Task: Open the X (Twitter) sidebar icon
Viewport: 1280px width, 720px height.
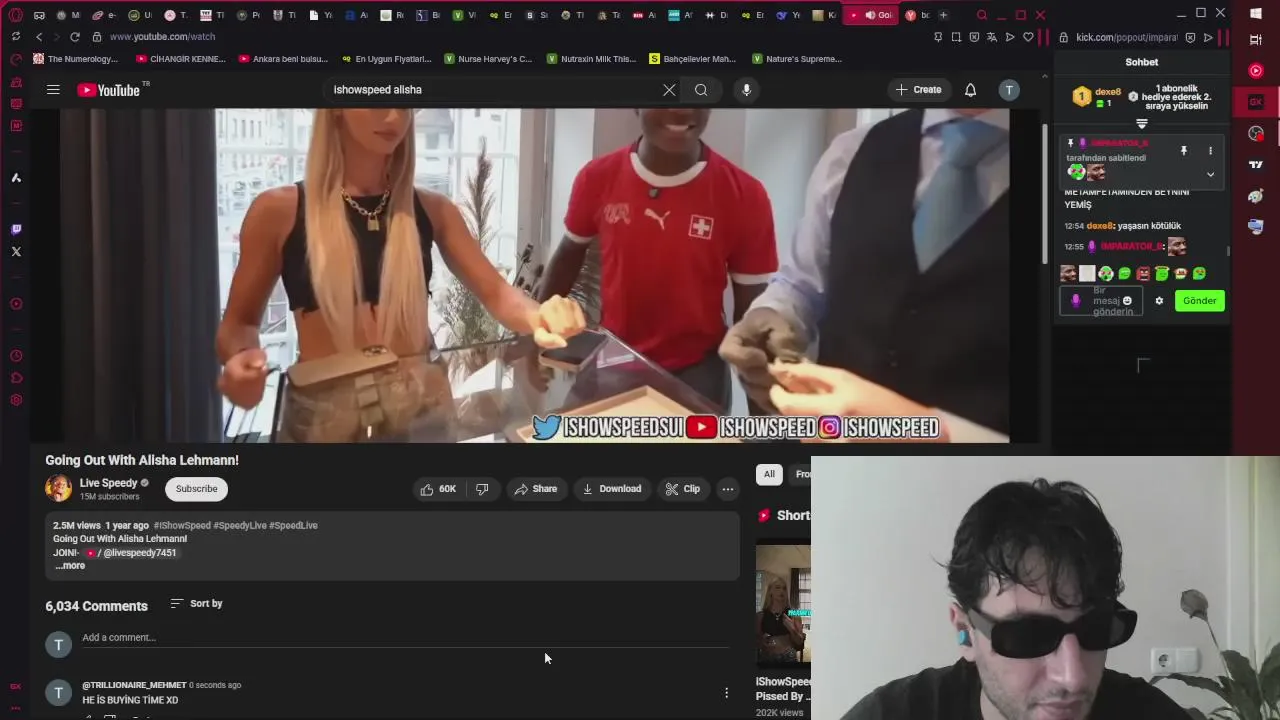Action: pos(16,252)
